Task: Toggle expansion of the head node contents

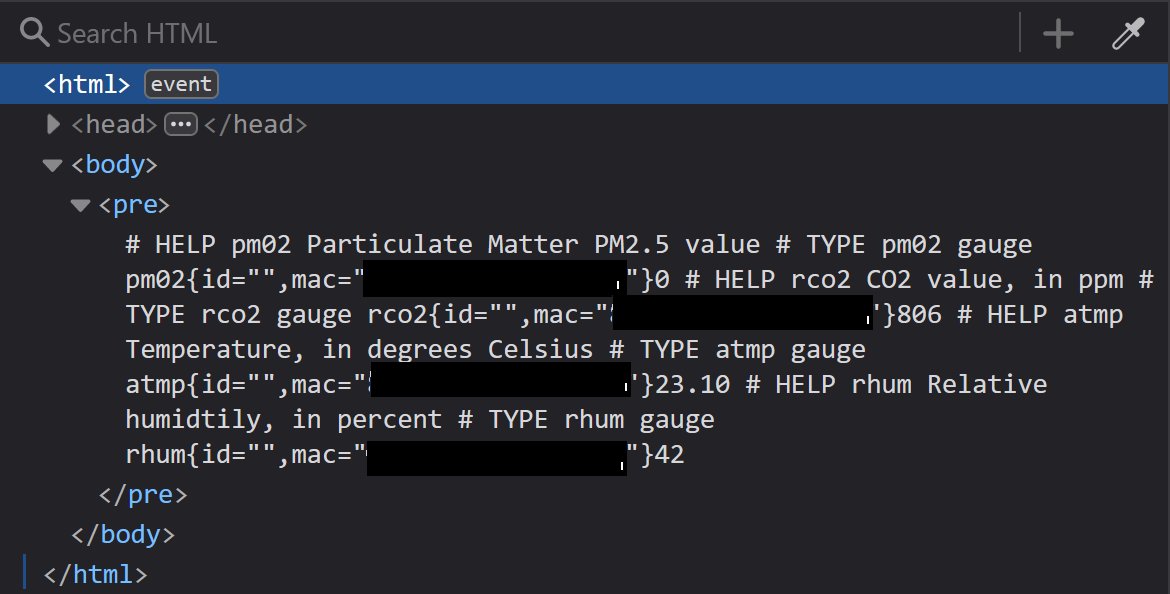Action: tap(52, 124)
